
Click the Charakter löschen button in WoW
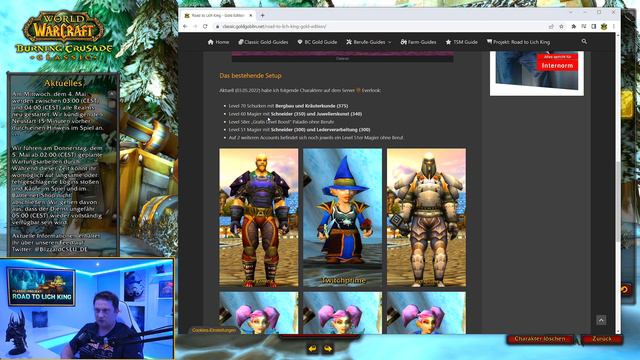(x=540, y=339)
